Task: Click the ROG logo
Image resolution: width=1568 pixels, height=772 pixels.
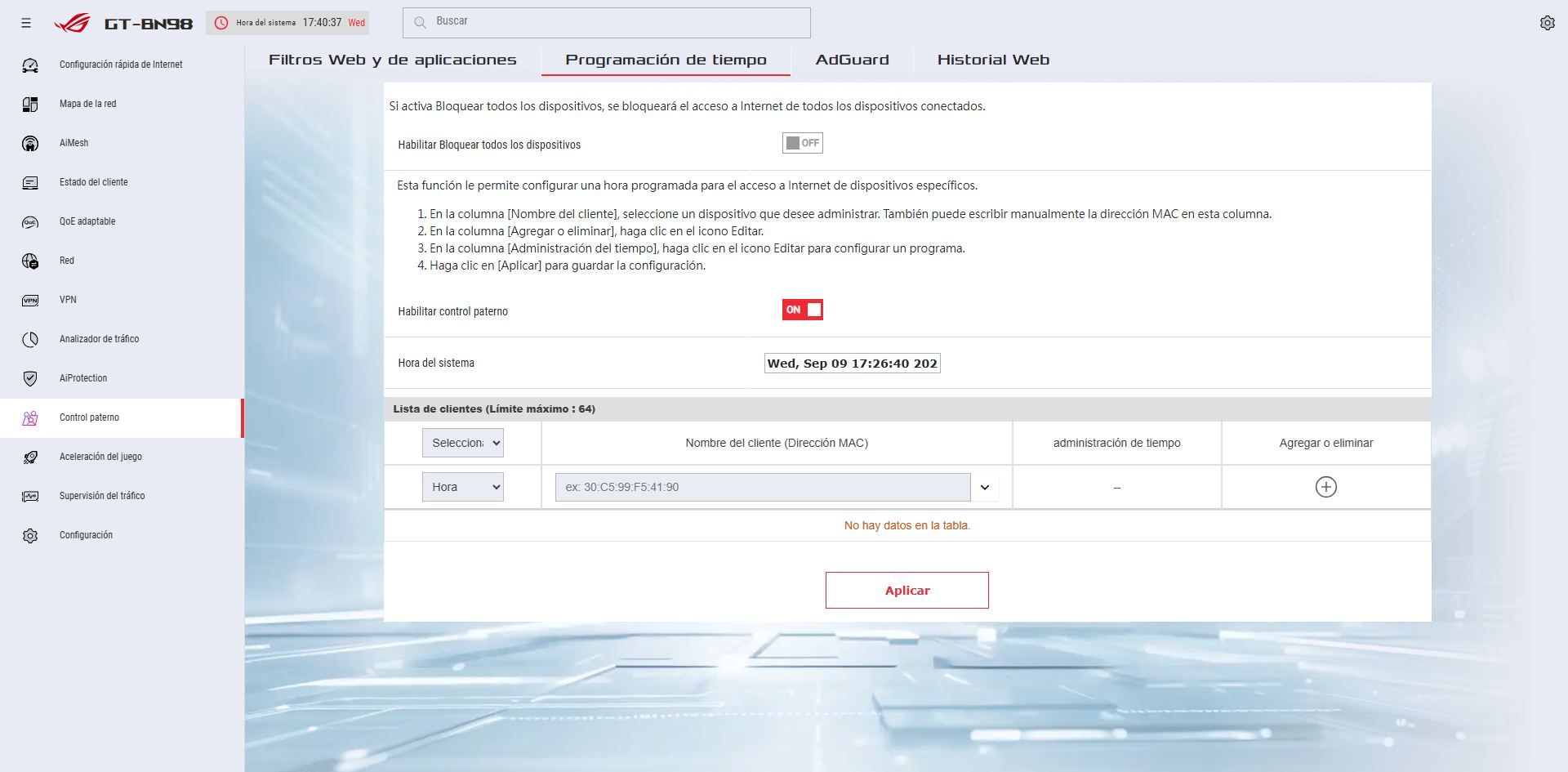Action: (72, 23)
